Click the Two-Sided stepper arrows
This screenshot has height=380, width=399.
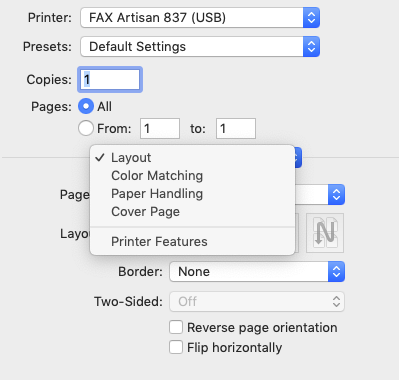336,302
